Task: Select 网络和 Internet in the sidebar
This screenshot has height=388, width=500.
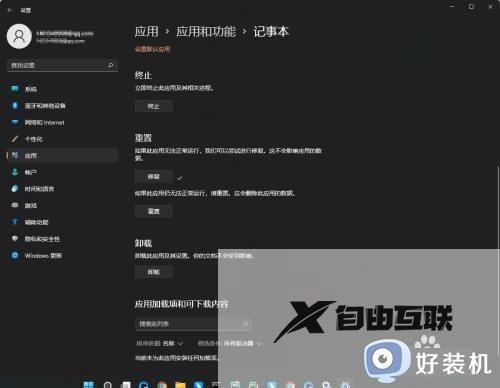Action: click(x=62, y=122)
